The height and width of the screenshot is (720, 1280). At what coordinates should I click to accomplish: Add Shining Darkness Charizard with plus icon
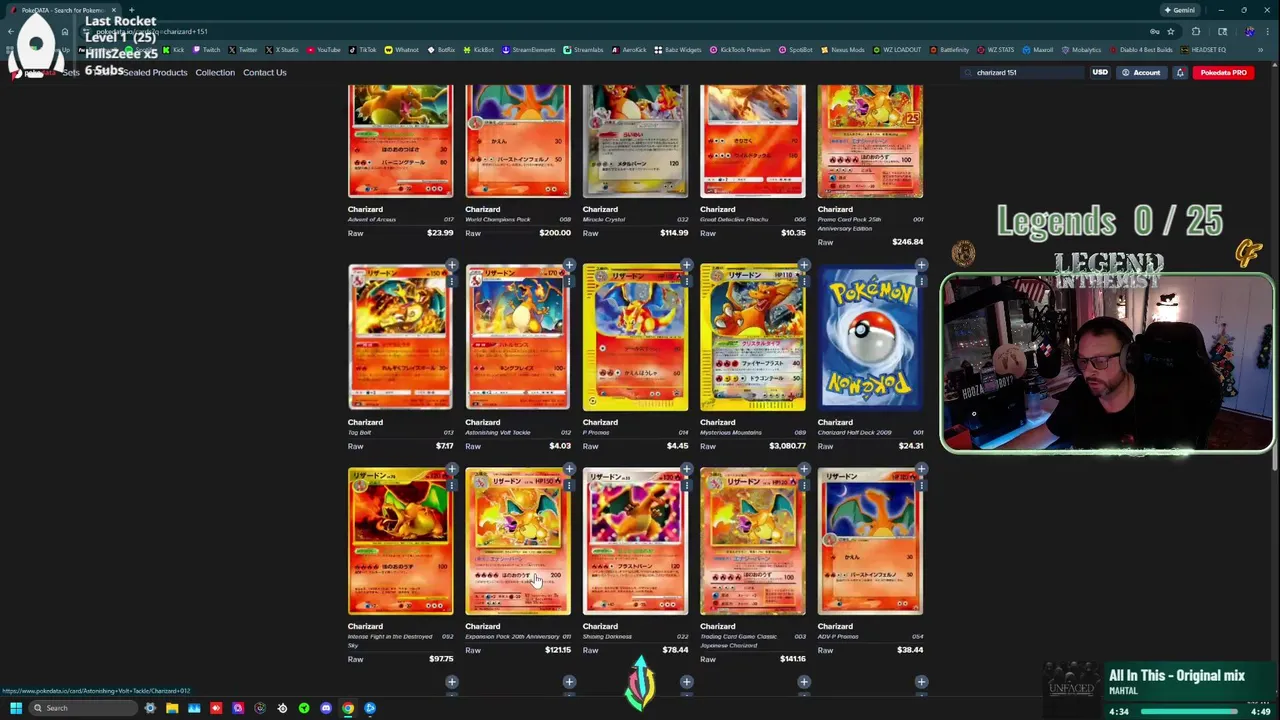(687, 469)
